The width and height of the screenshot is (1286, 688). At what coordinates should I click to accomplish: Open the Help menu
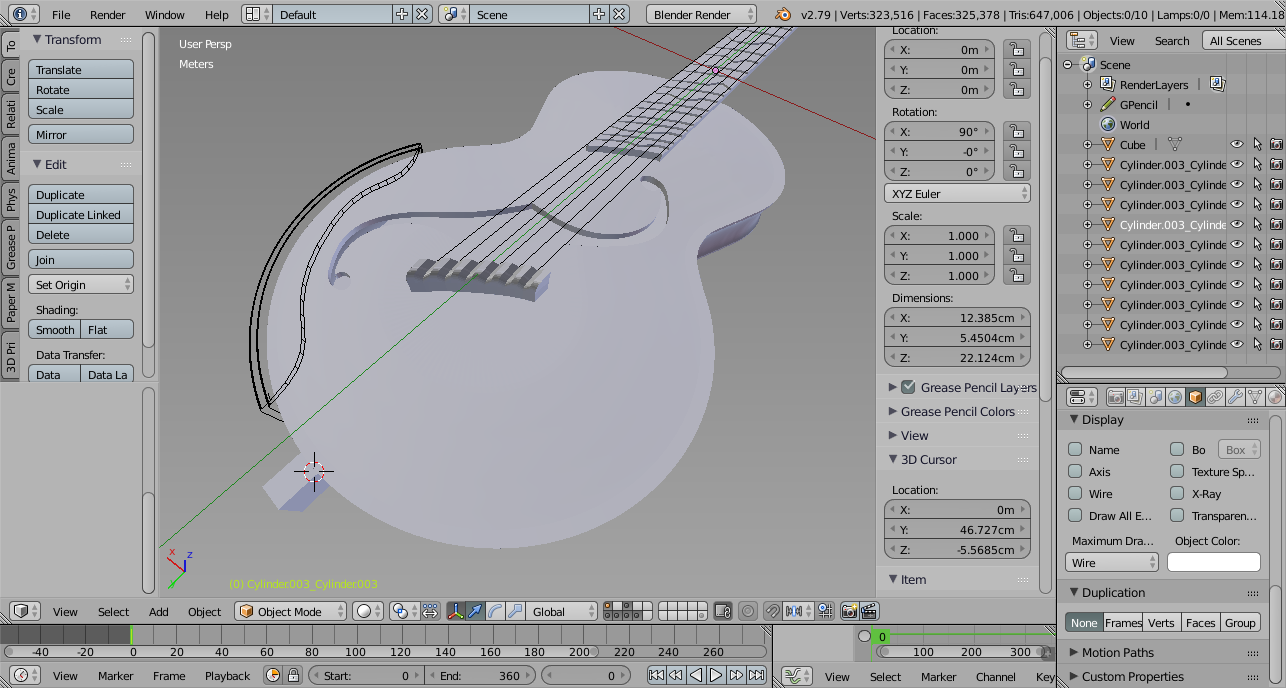(x=217, y=15)
